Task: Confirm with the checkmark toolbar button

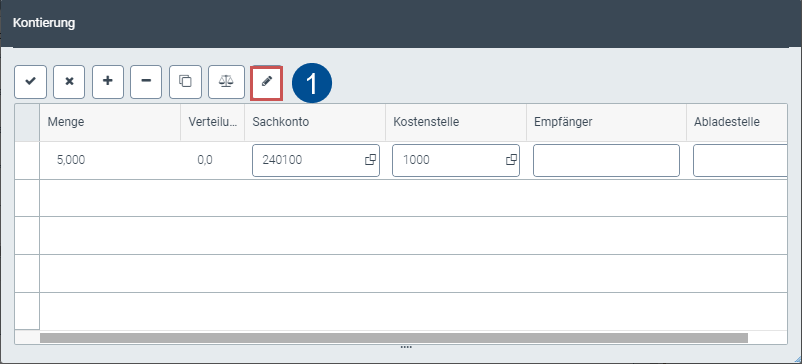Action: (31, 82)
